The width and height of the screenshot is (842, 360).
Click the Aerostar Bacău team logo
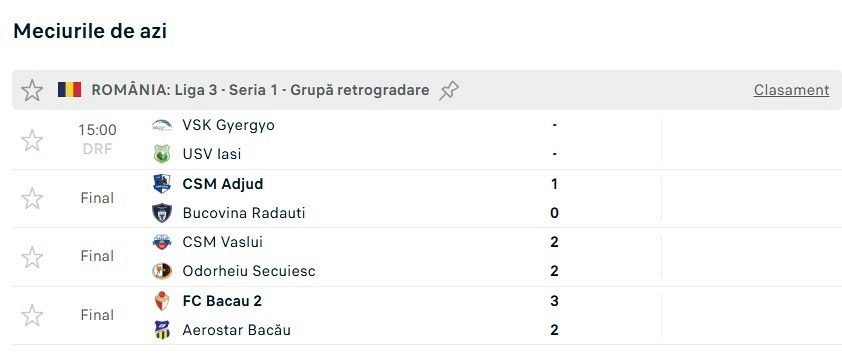click(162, 330)
